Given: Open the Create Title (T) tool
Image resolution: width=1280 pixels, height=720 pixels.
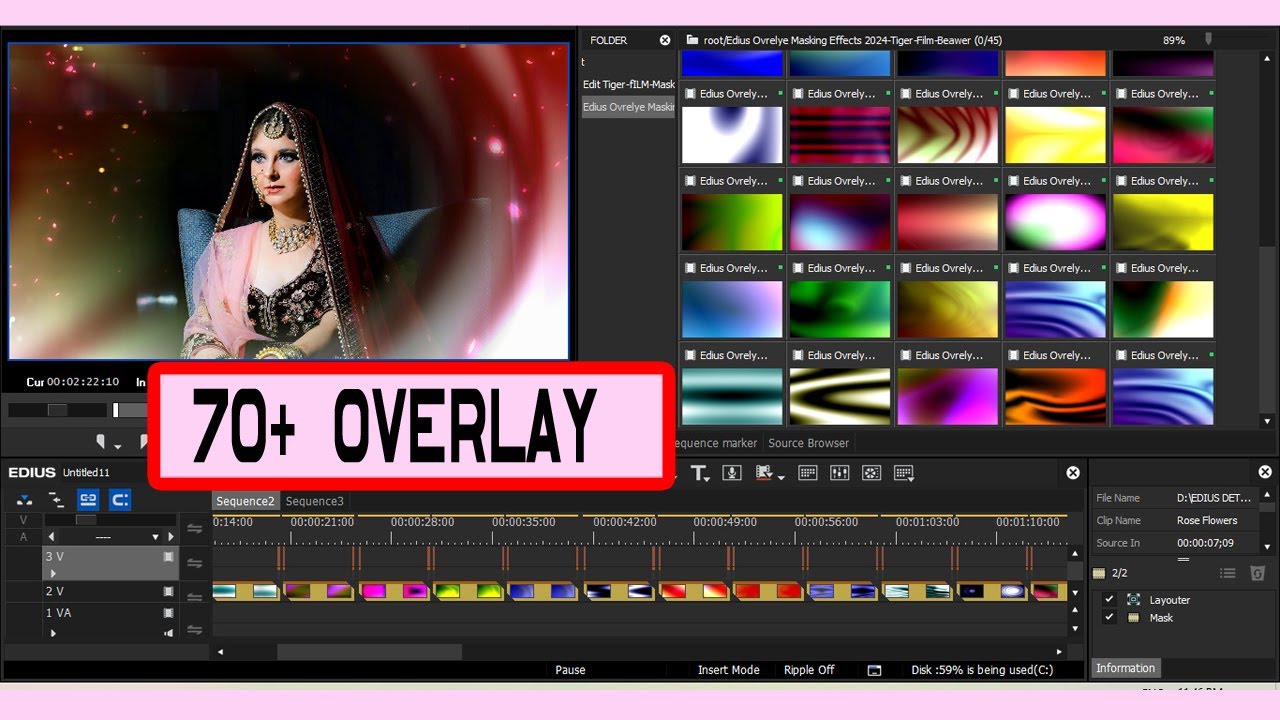Looking at the screenshot, I should (x=698, y=473).
